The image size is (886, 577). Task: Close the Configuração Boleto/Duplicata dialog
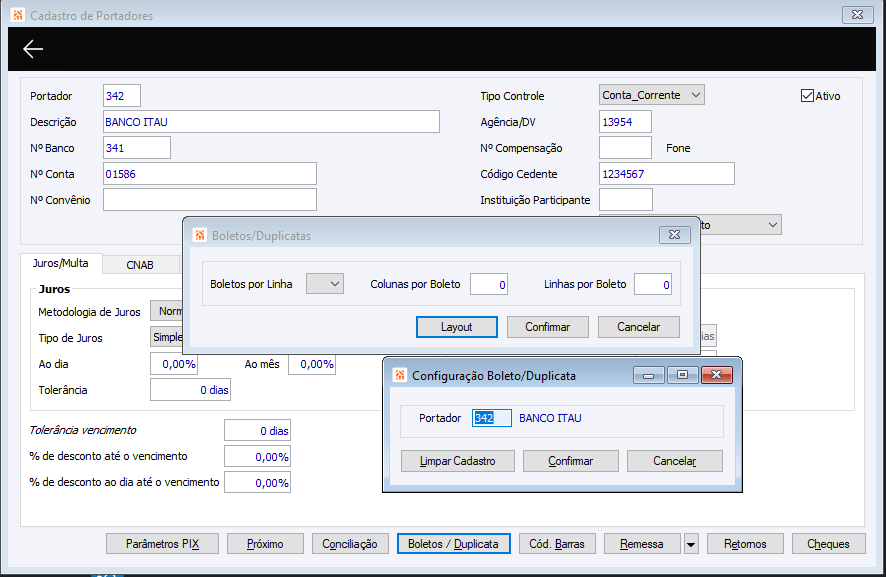point(716,375)
